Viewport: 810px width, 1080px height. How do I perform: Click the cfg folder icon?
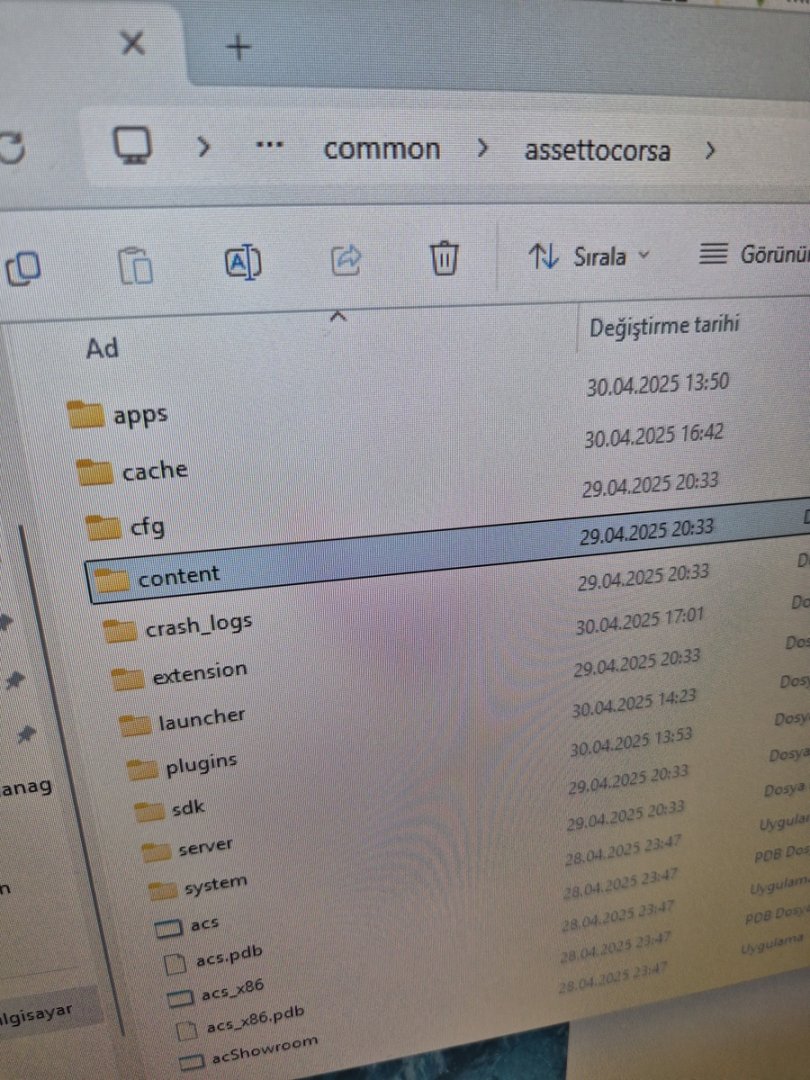103,528
